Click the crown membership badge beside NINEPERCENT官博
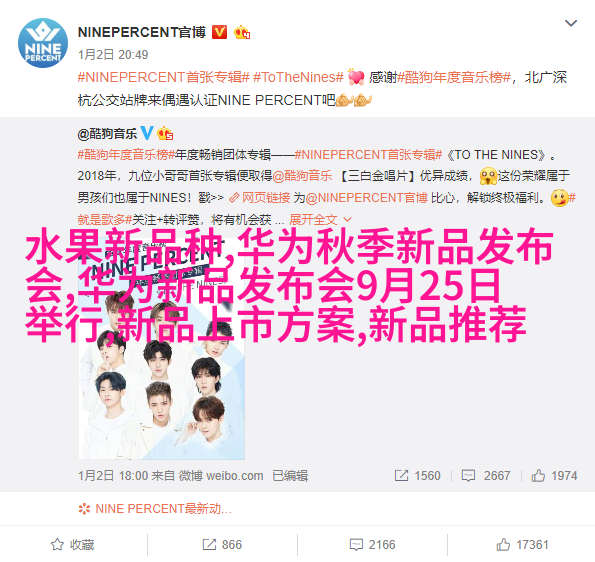This screenshot has height=562, width=595. click(x=242, y=32)
